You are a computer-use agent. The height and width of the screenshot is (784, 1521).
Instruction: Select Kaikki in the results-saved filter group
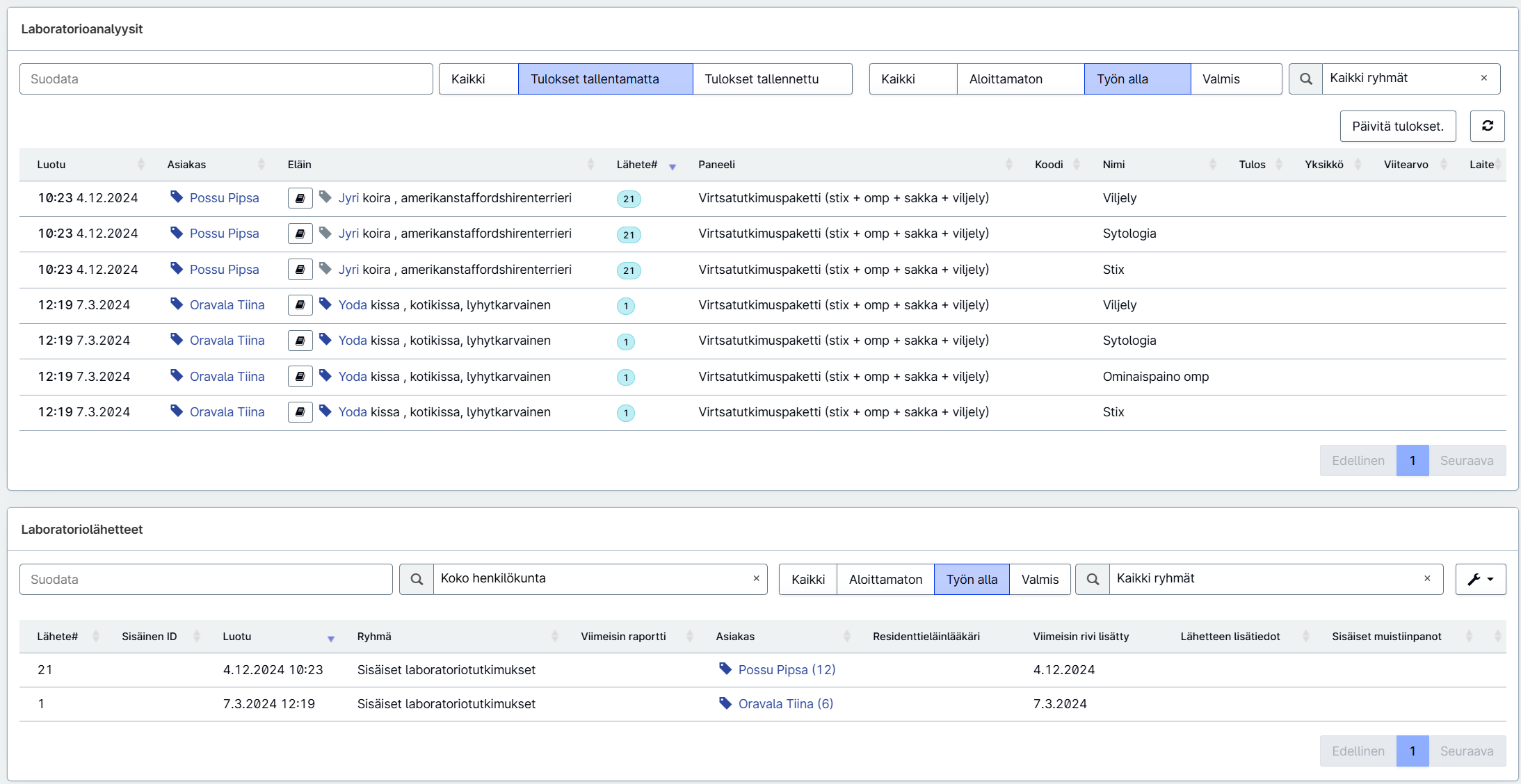point(478,79)
